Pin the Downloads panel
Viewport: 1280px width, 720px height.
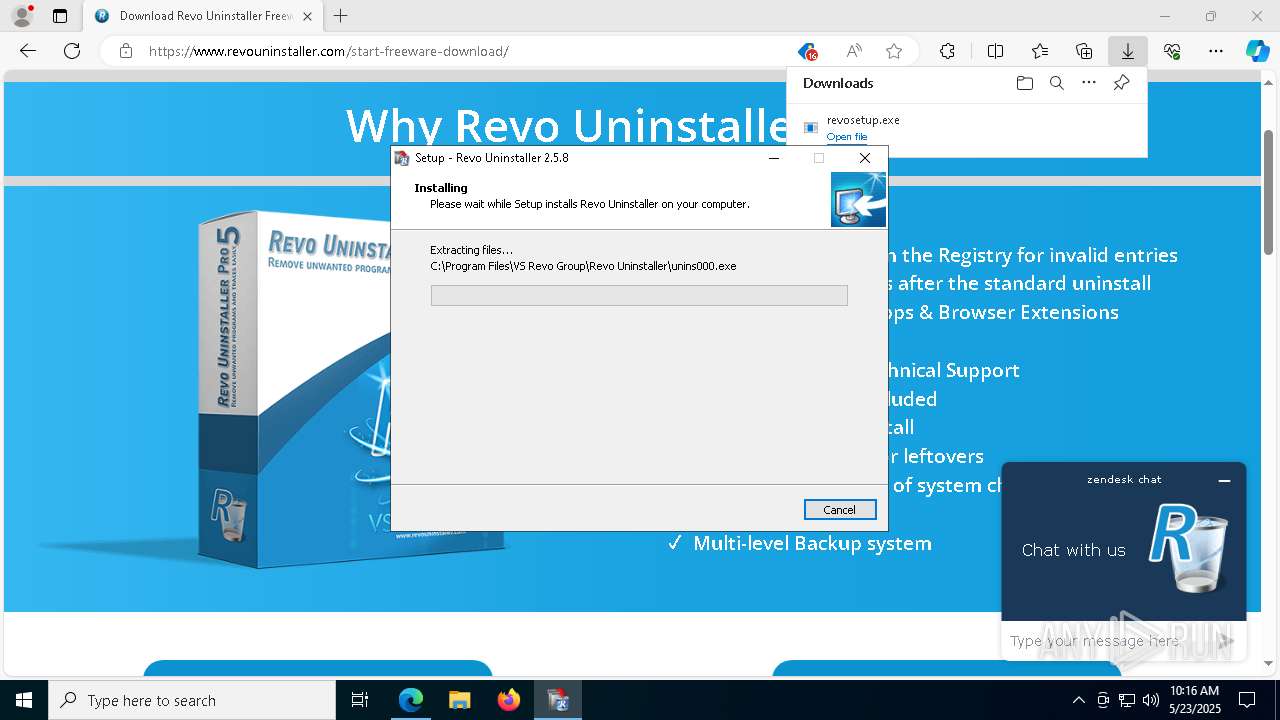pyautogui.click(x=1121, y=83)
